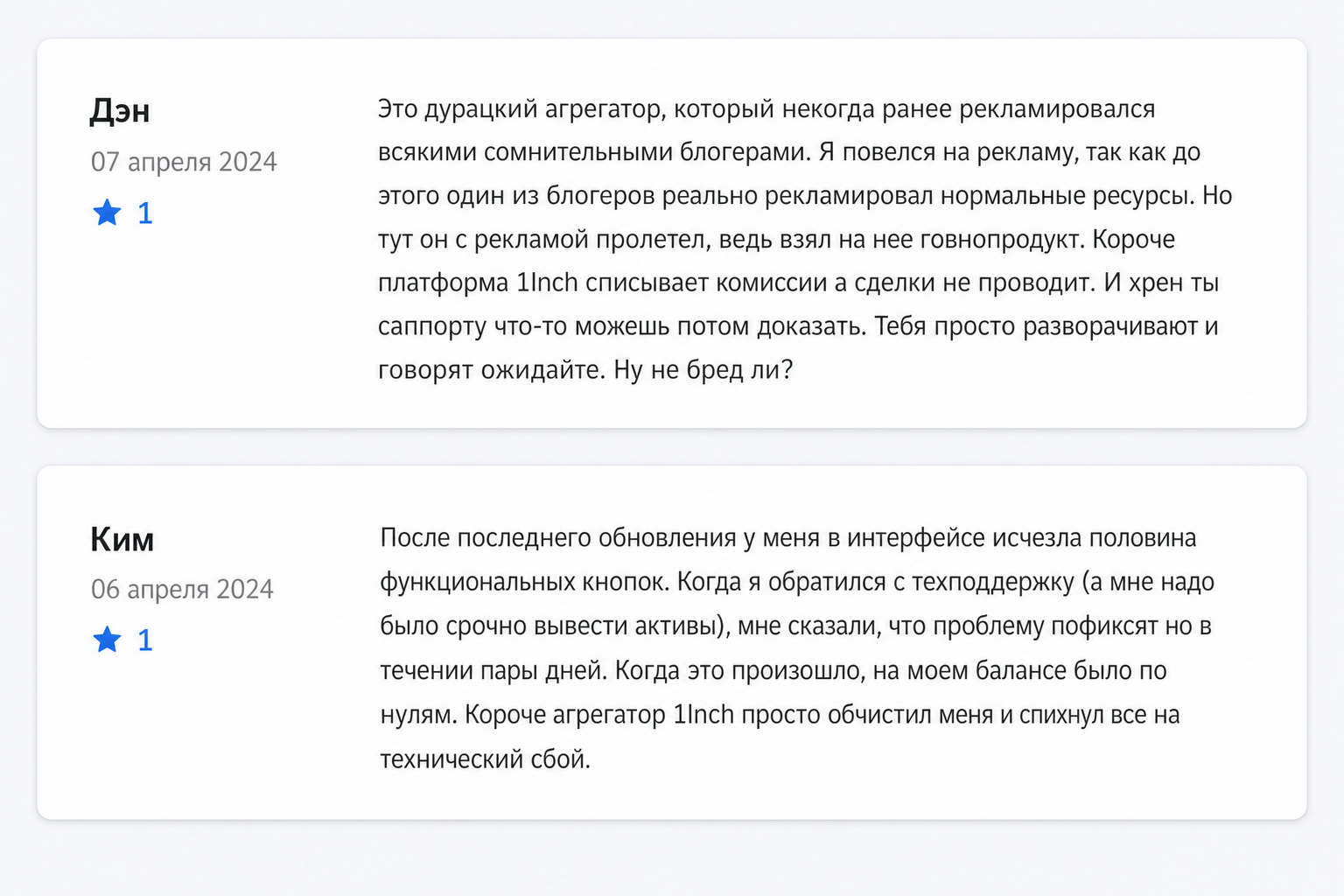Click the first line of Ким's review text
1344x896 pixels.
pos(788,538)
